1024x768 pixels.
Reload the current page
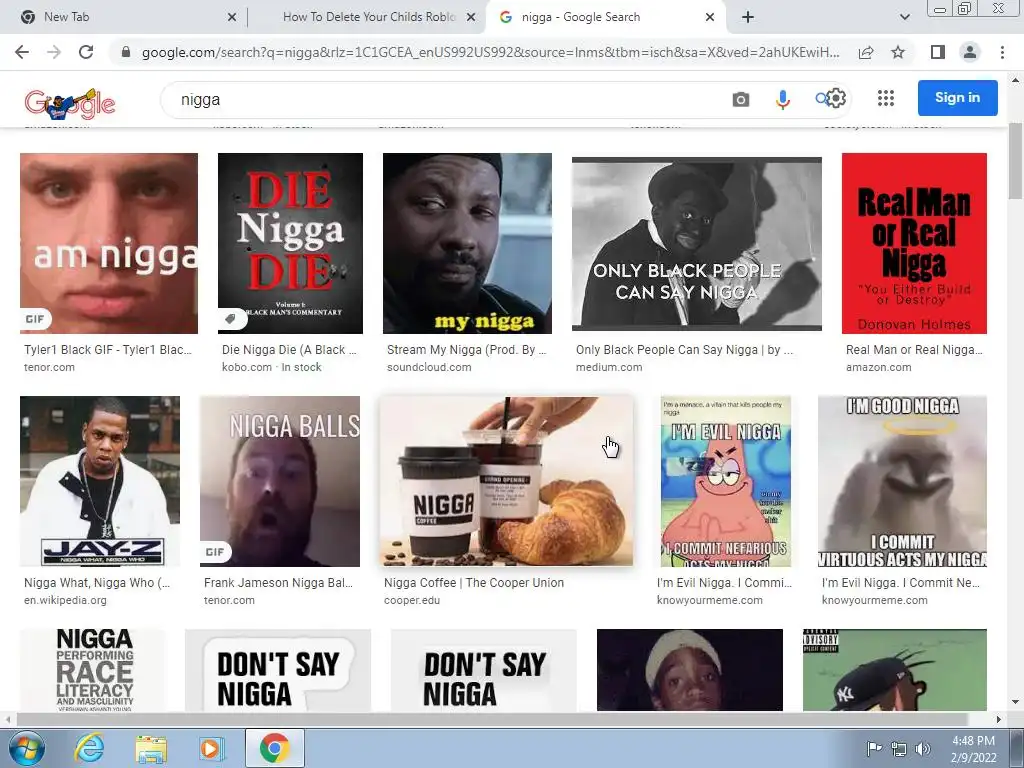(x=86, y=52)
